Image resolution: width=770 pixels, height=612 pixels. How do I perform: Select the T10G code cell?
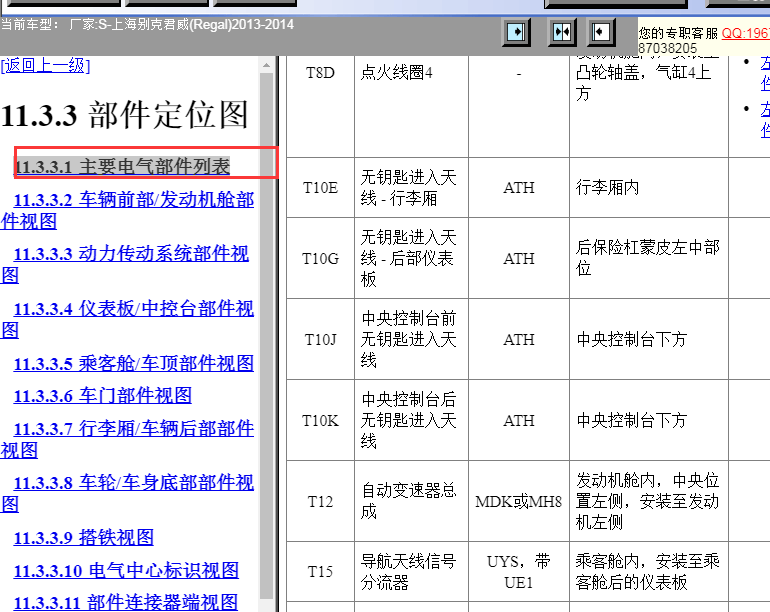[x=320, y=258]
